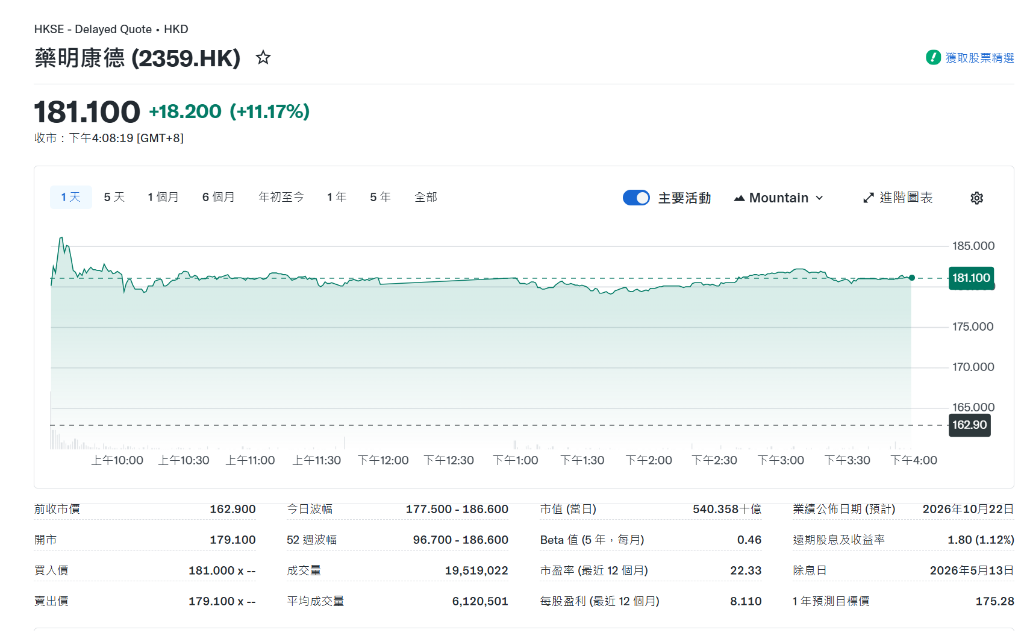
Task: Click the 市值 (當日) value 540.358十億
Action: (x=727, y=509)
